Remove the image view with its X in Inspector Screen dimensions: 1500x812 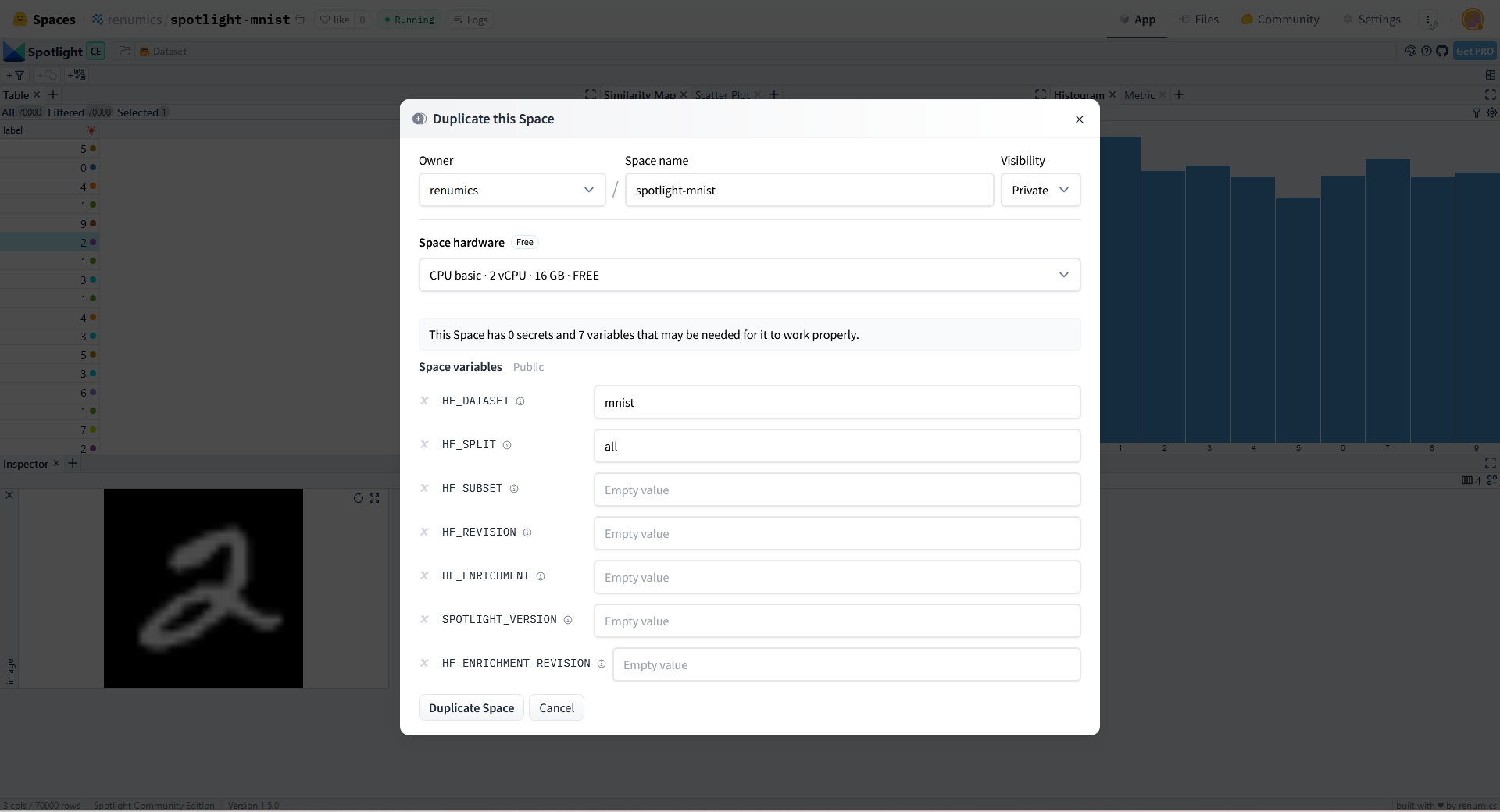[x=9, y=495]
